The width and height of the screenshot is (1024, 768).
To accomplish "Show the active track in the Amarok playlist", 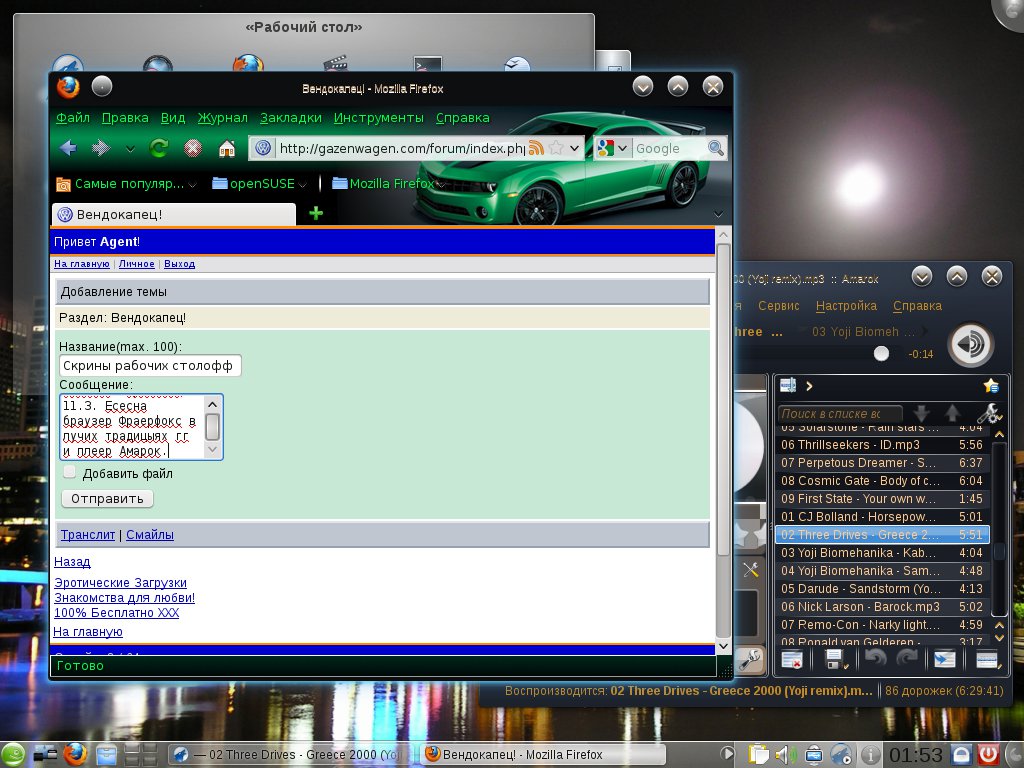I will [944, 660].
